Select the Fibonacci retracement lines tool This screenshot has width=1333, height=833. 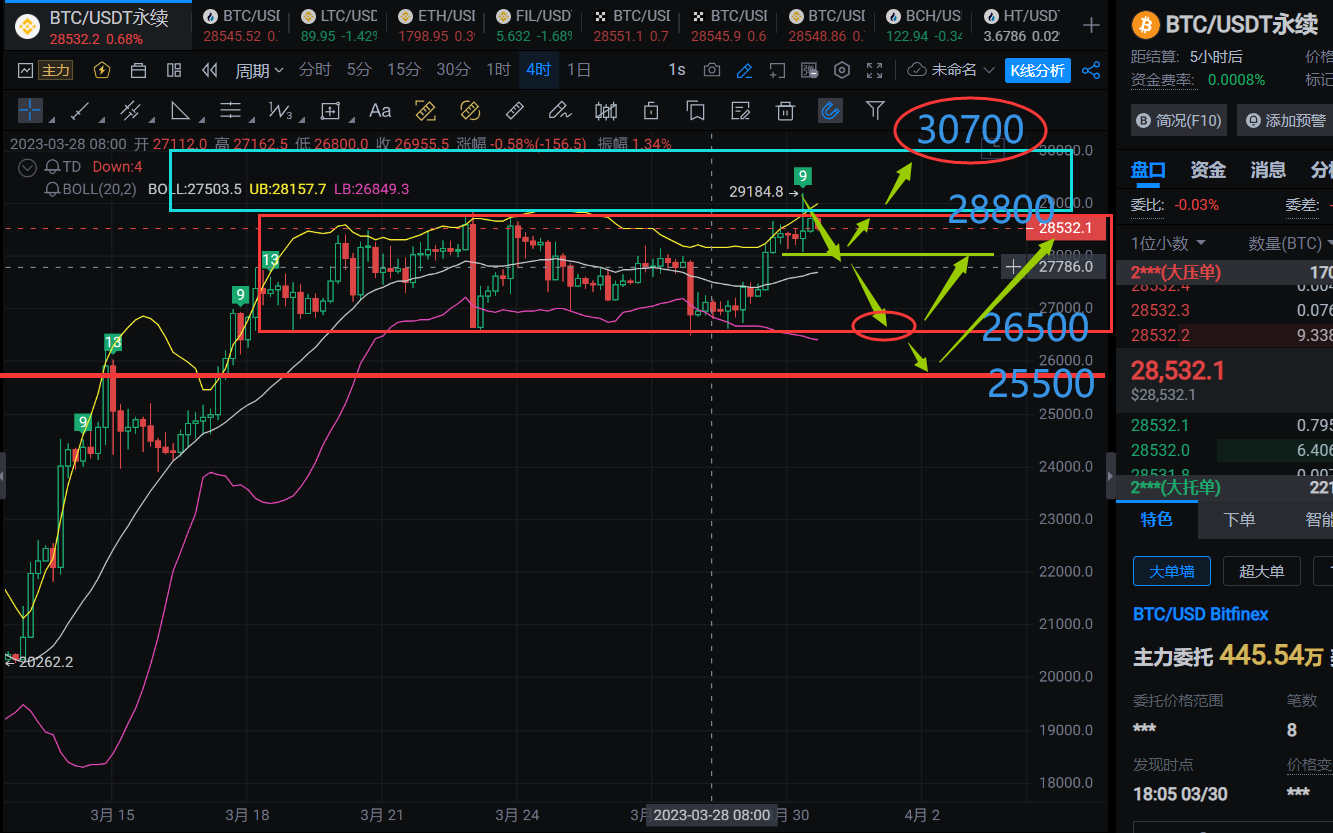231,111
